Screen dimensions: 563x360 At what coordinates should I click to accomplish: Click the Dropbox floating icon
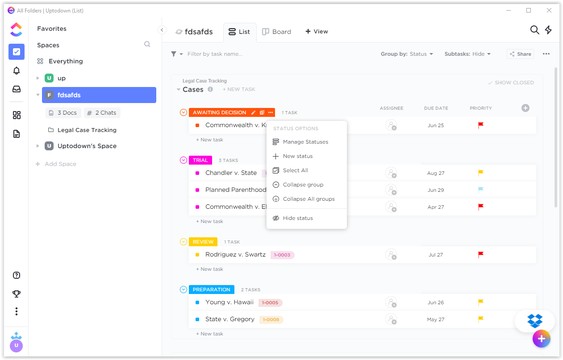(x=535, y=320)
